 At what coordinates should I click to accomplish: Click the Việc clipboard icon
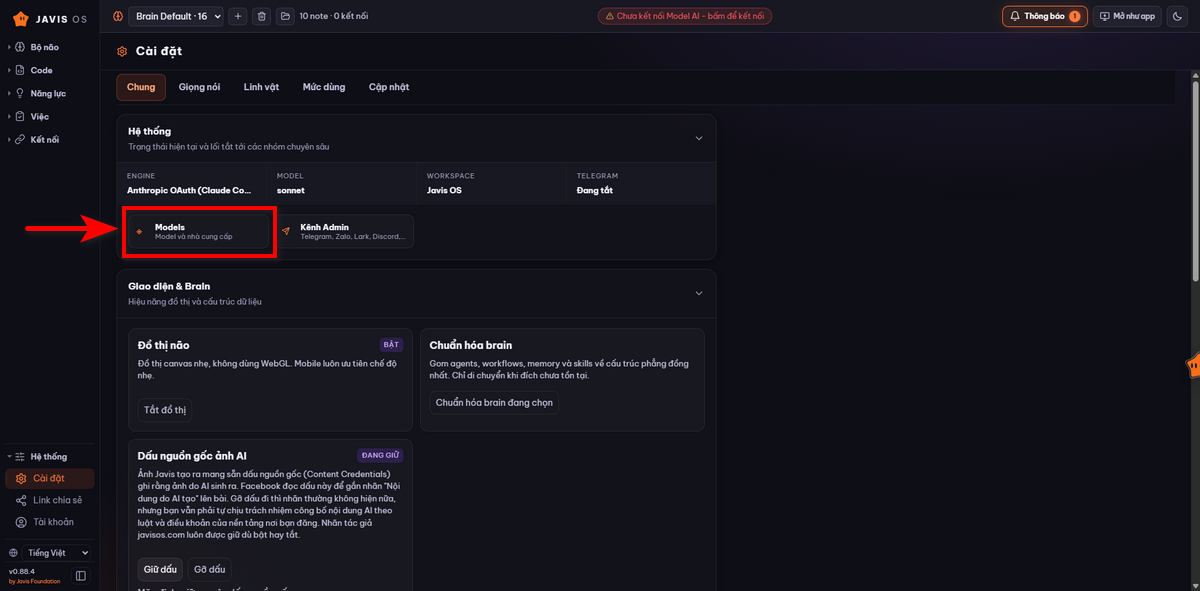21,116
